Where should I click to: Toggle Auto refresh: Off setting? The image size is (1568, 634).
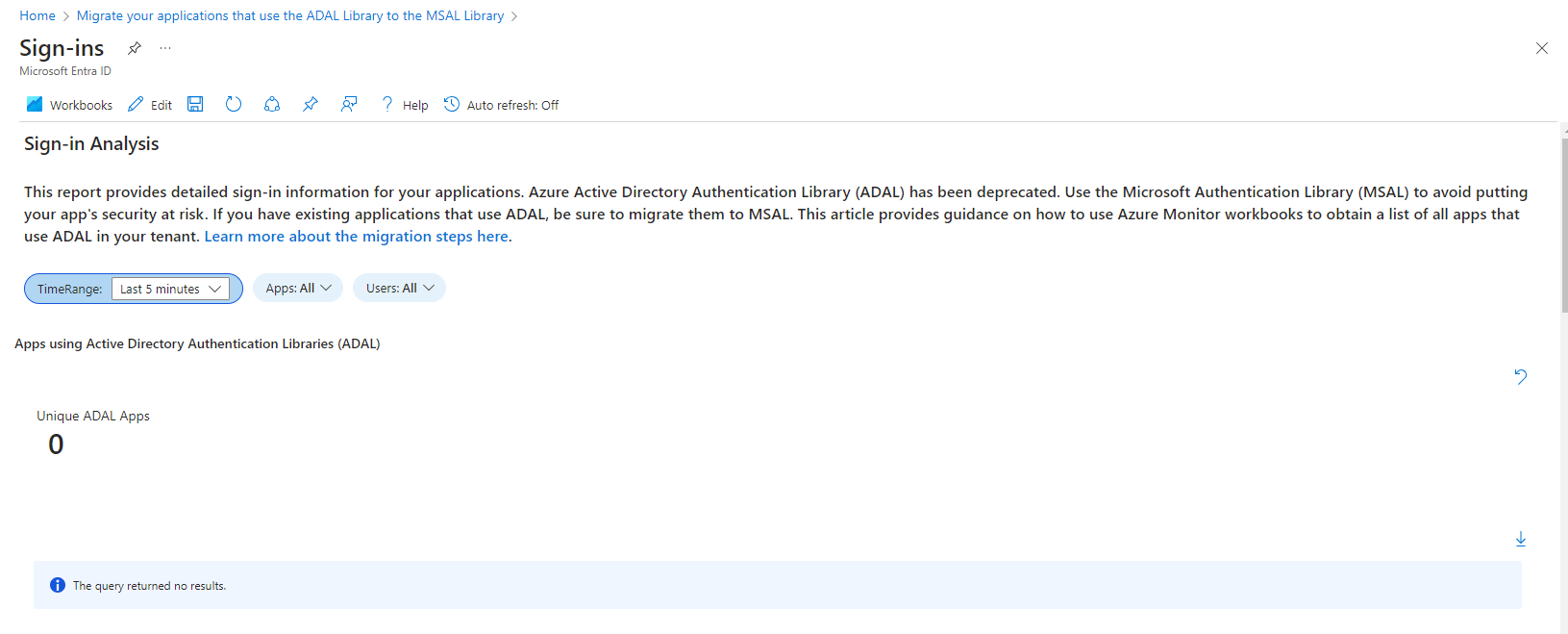(501, 105)
